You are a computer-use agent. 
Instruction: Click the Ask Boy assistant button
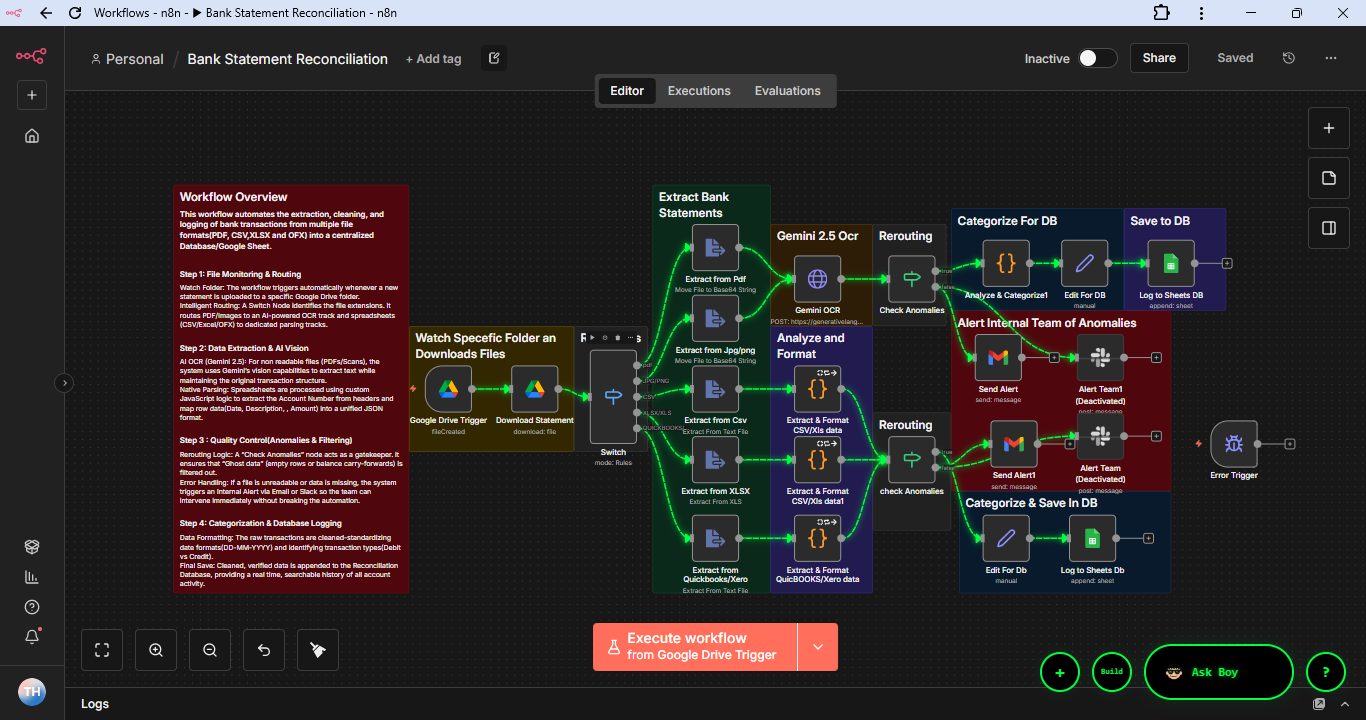1218,672
